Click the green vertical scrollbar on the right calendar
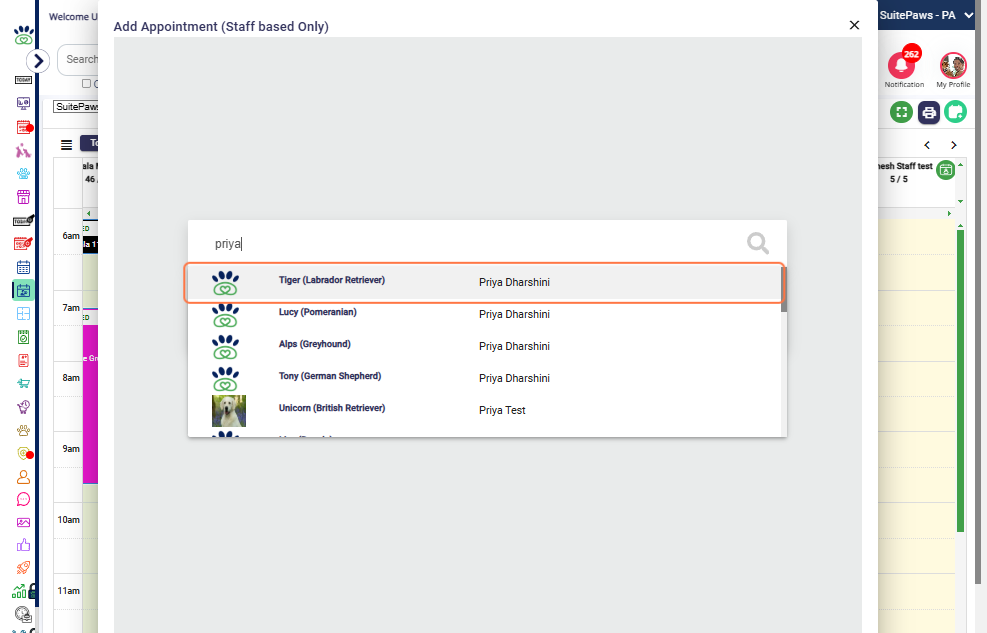Image resolution: width=987 pixels, height=633 pixels. point(961,381)
